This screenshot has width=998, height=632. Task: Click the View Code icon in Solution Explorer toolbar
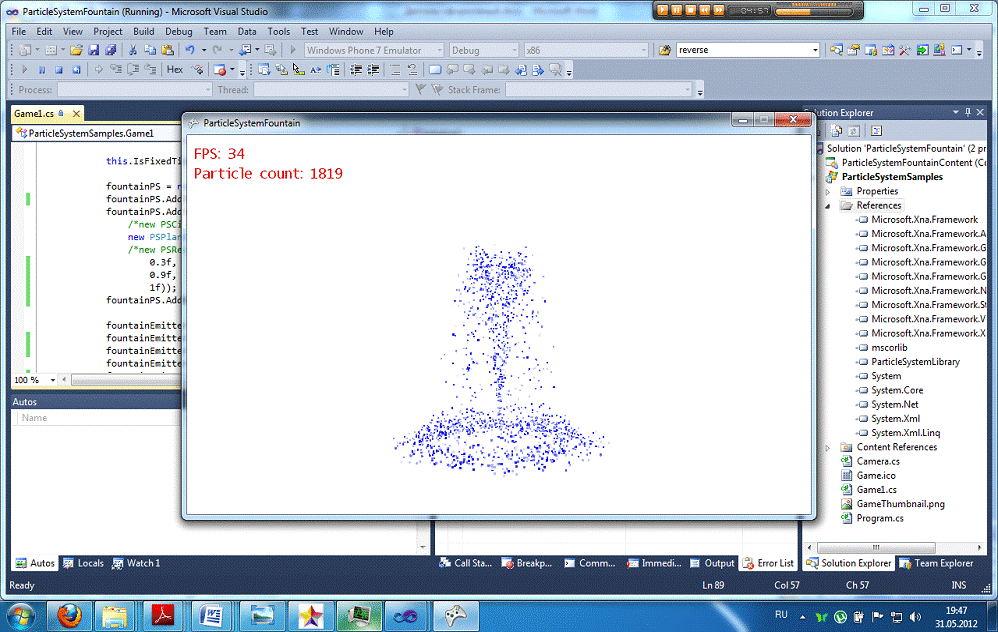coord(876,131)
